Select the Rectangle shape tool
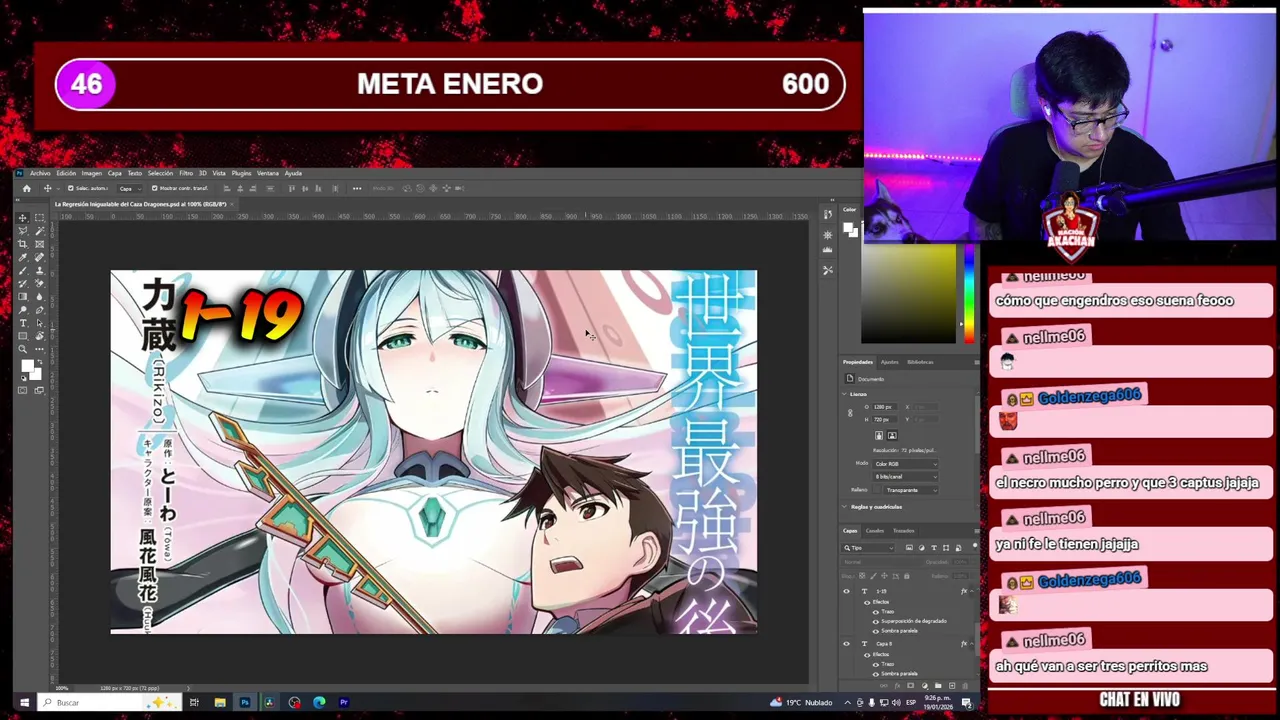 (x=22, y=336)
